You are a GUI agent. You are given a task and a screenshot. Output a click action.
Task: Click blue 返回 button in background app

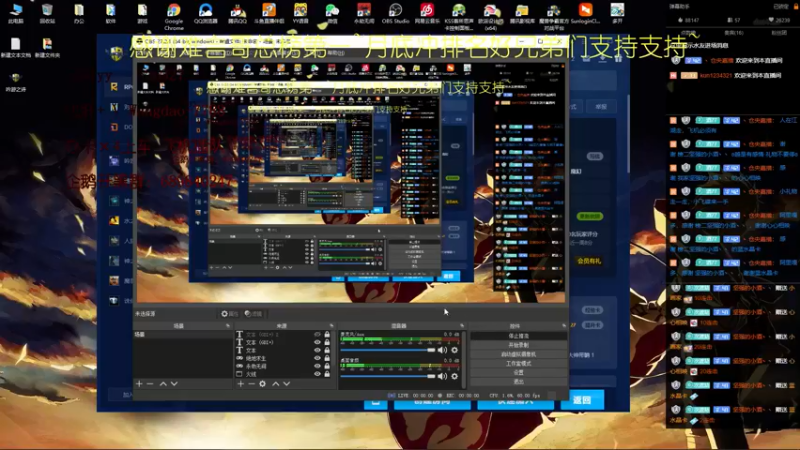(582, 401)
